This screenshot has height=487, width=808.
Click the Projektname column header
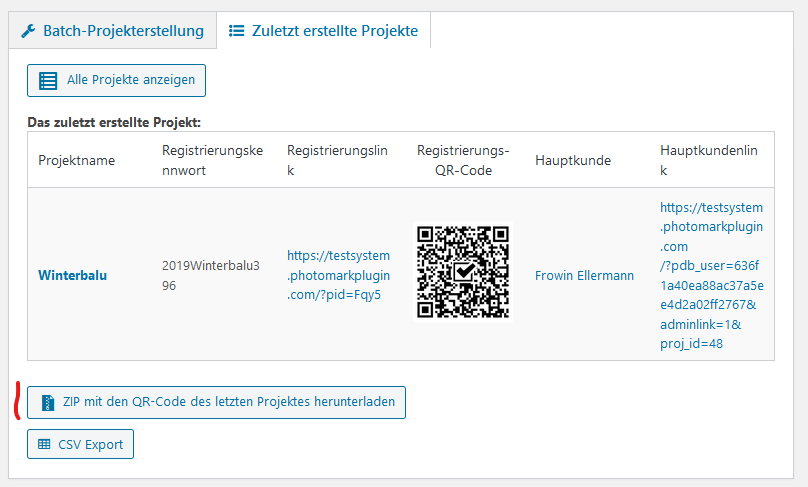coord(77,160)
